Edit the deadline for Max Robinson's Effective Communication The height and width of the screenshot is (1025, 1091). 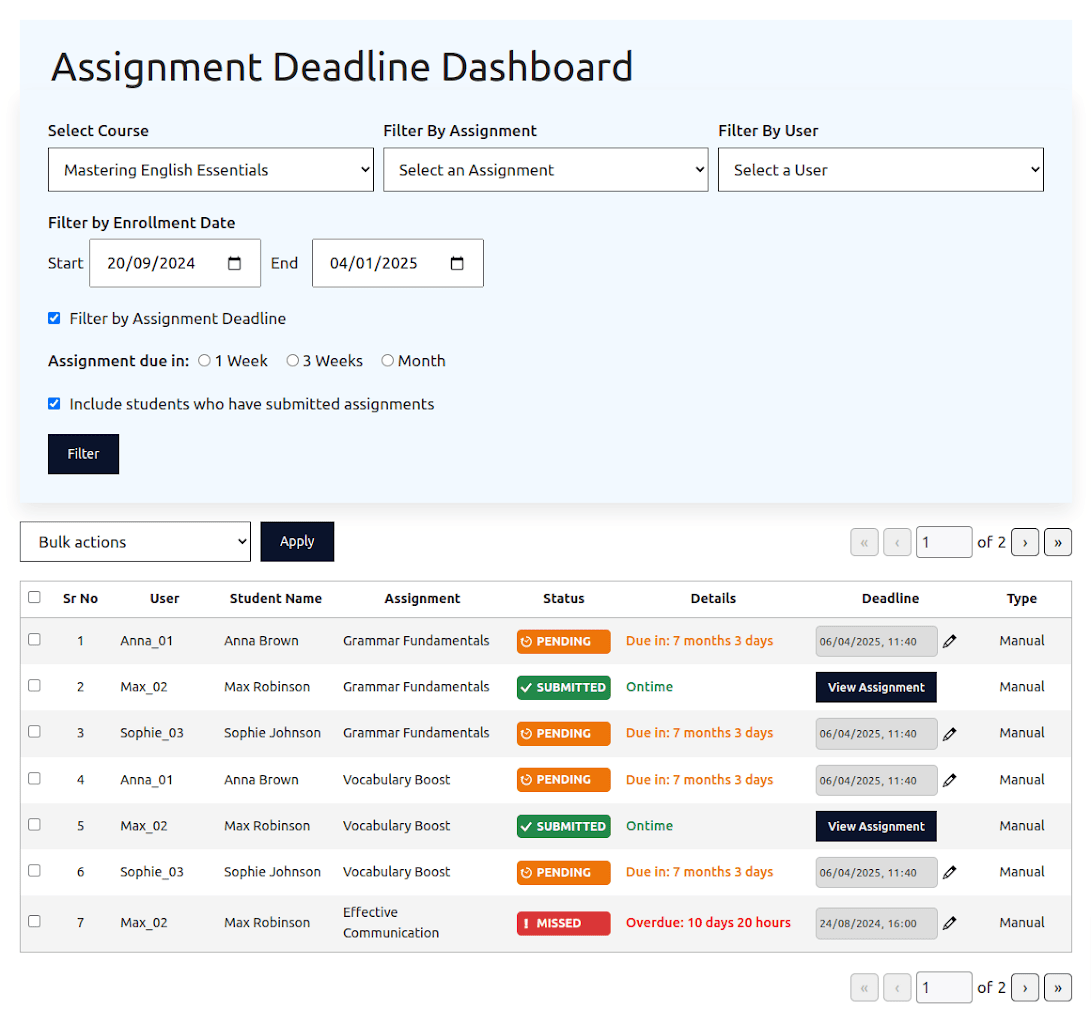coord(949,923)
